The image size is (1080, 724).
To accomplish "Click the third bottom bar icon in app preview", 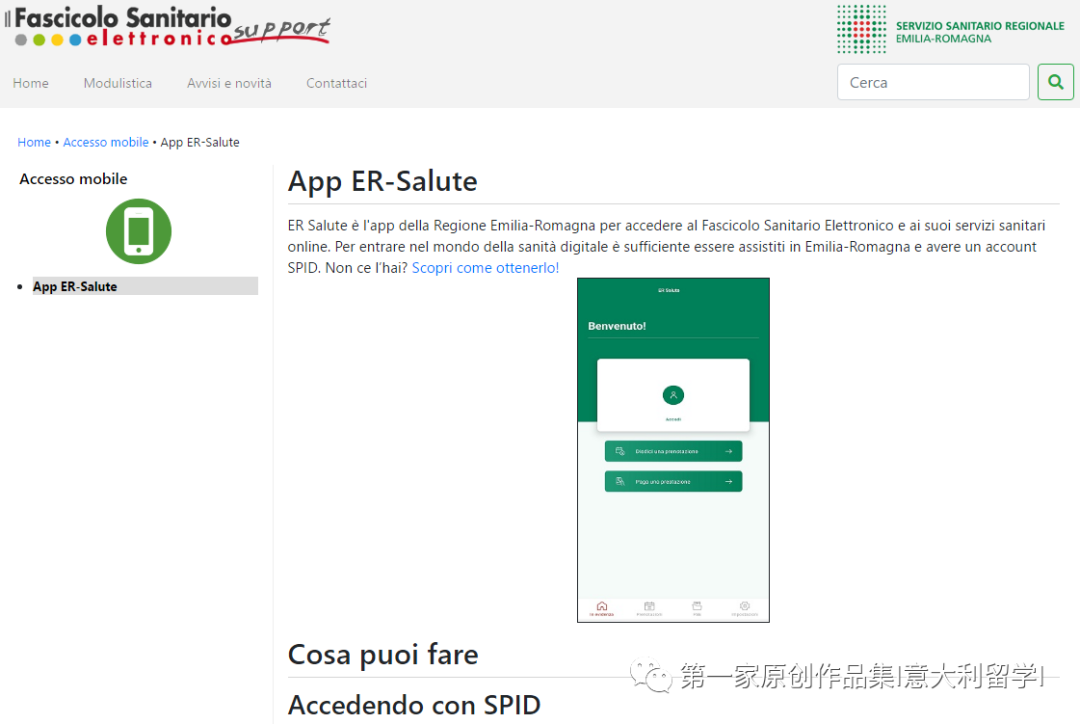I will 697,606.
